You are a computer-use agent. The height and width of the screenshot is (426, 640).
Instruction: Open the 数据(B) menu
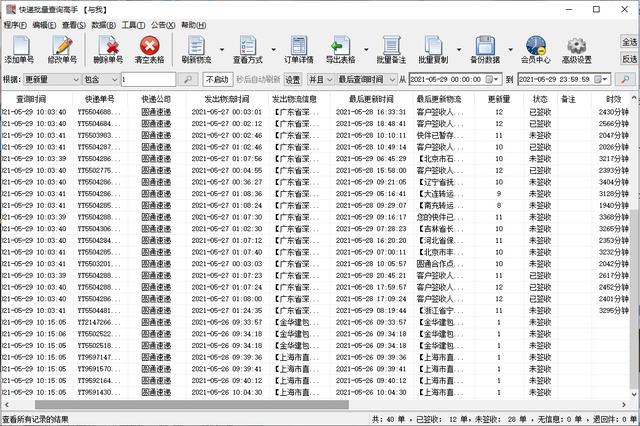[x=104, y=25]
